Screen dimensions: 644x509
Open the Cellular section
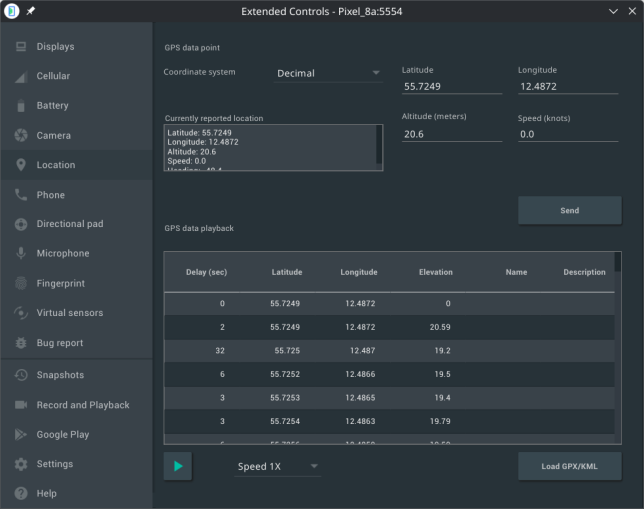[x=77, y=76]
